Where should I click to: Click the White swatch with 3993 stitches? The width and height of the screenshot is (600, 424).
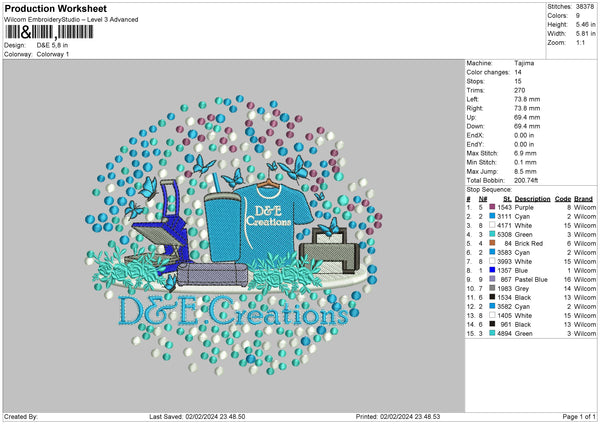click(492, 261)
